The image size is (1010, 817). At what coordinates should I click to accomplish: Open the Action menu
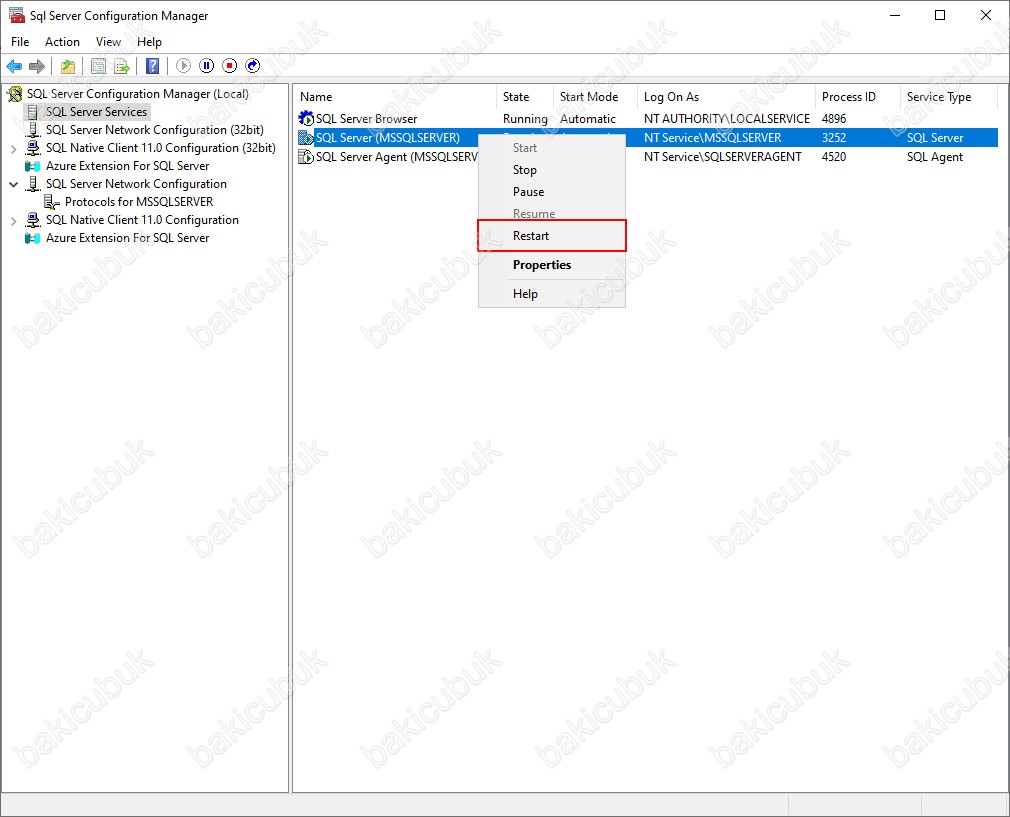click(x=62, y=42)
